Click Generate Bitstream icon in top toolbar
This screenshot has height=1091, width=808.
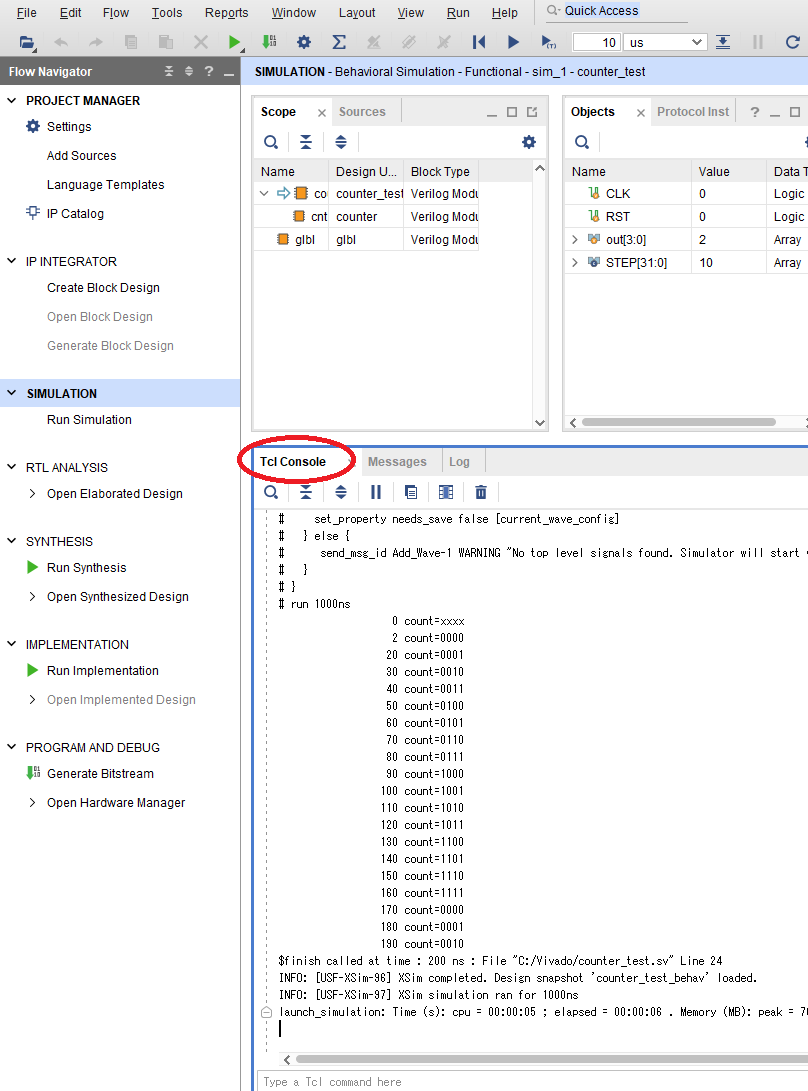coord(268,42)
